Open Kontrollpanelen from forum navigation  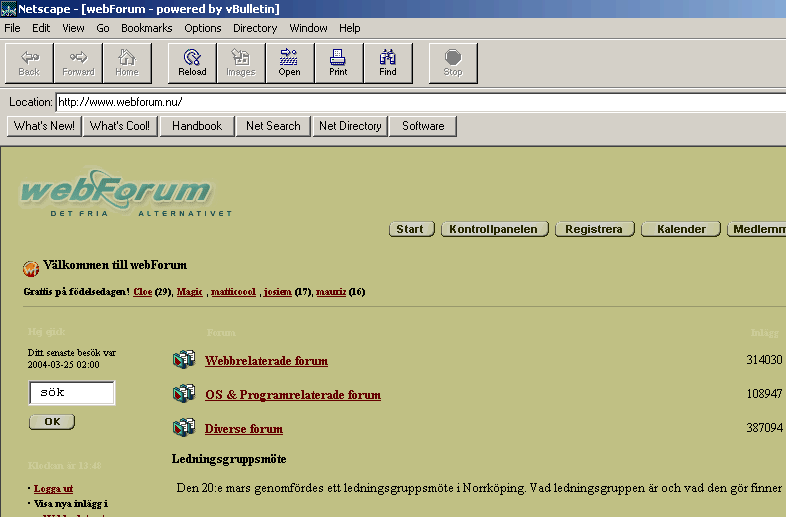[494, 229]
